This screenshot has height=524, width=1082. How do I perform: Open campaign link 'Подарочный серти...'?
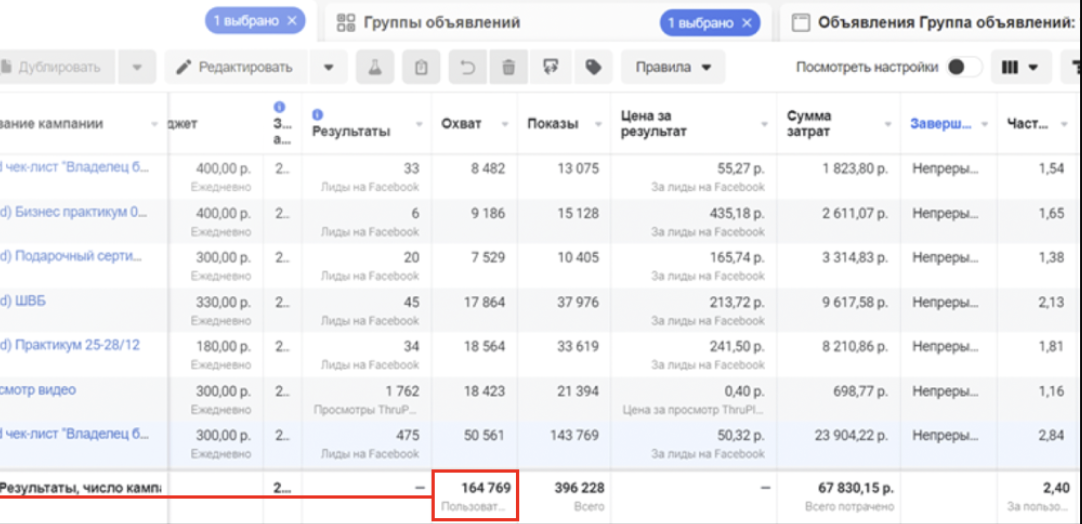[x=71, y=257]
